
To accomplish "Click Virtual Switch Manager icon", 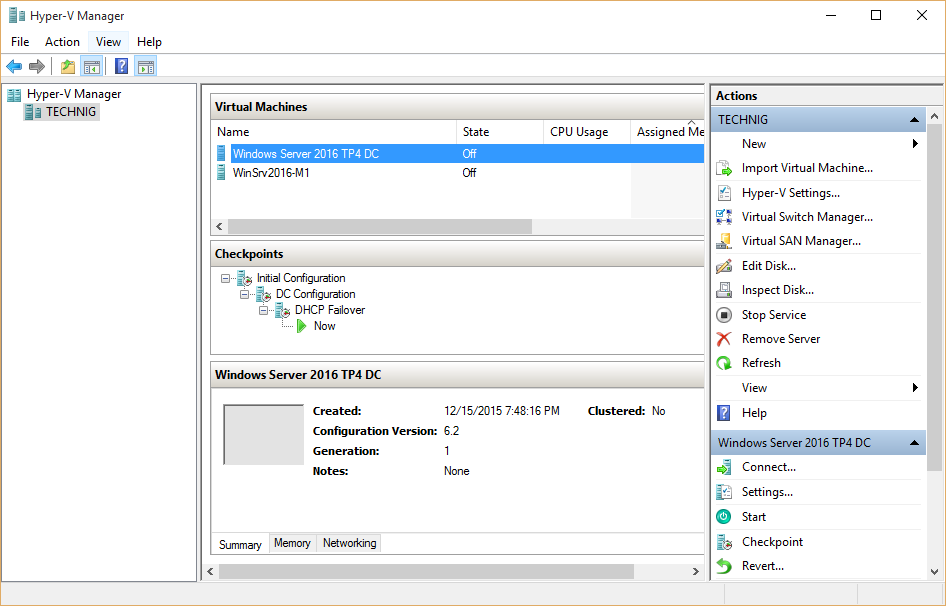I will (x=724, y=217).
